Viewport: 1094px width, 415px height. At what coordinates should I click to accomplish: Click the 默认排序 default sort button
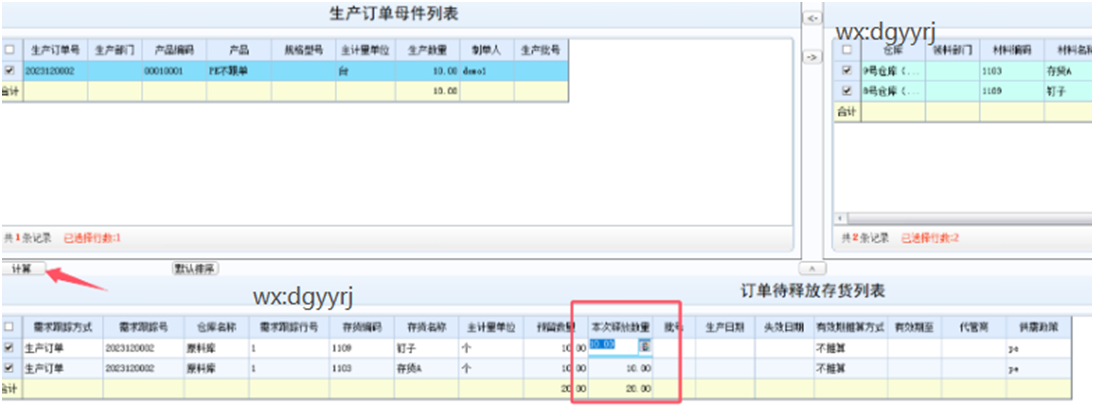tap(195, 268)
